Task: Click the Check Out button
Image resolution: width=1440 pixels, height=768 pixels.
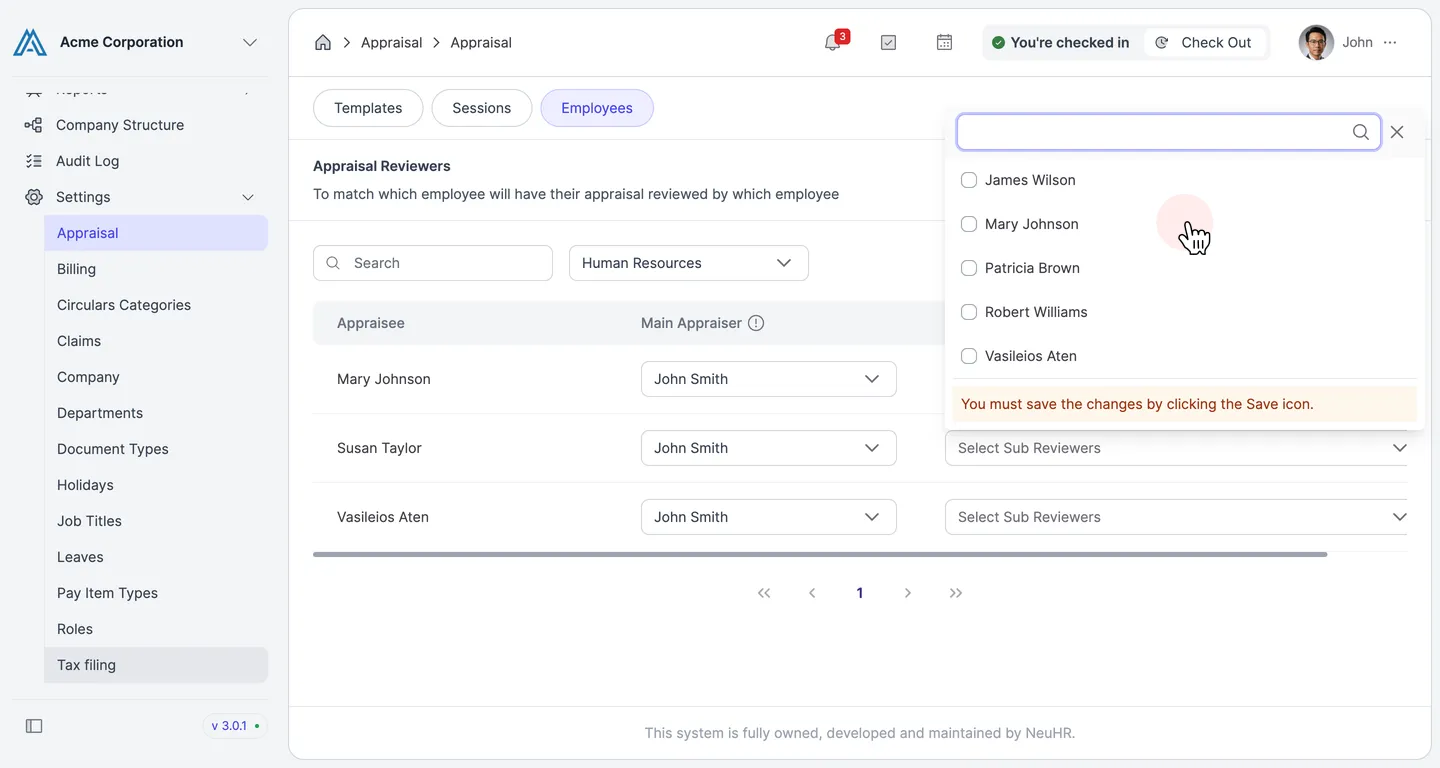Action: click(x=1204, y=42)
